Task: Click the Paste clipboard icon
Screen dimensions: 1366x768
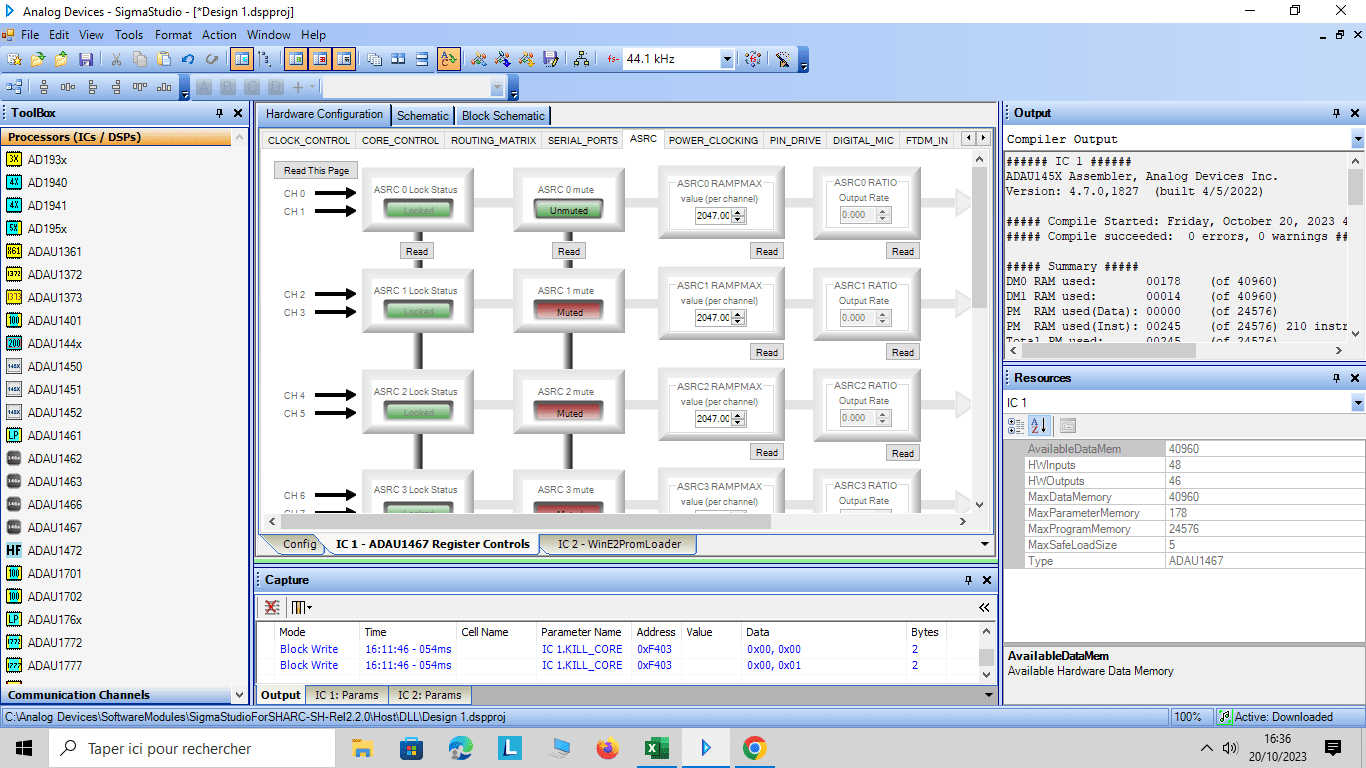Action: tap(164, 59)
